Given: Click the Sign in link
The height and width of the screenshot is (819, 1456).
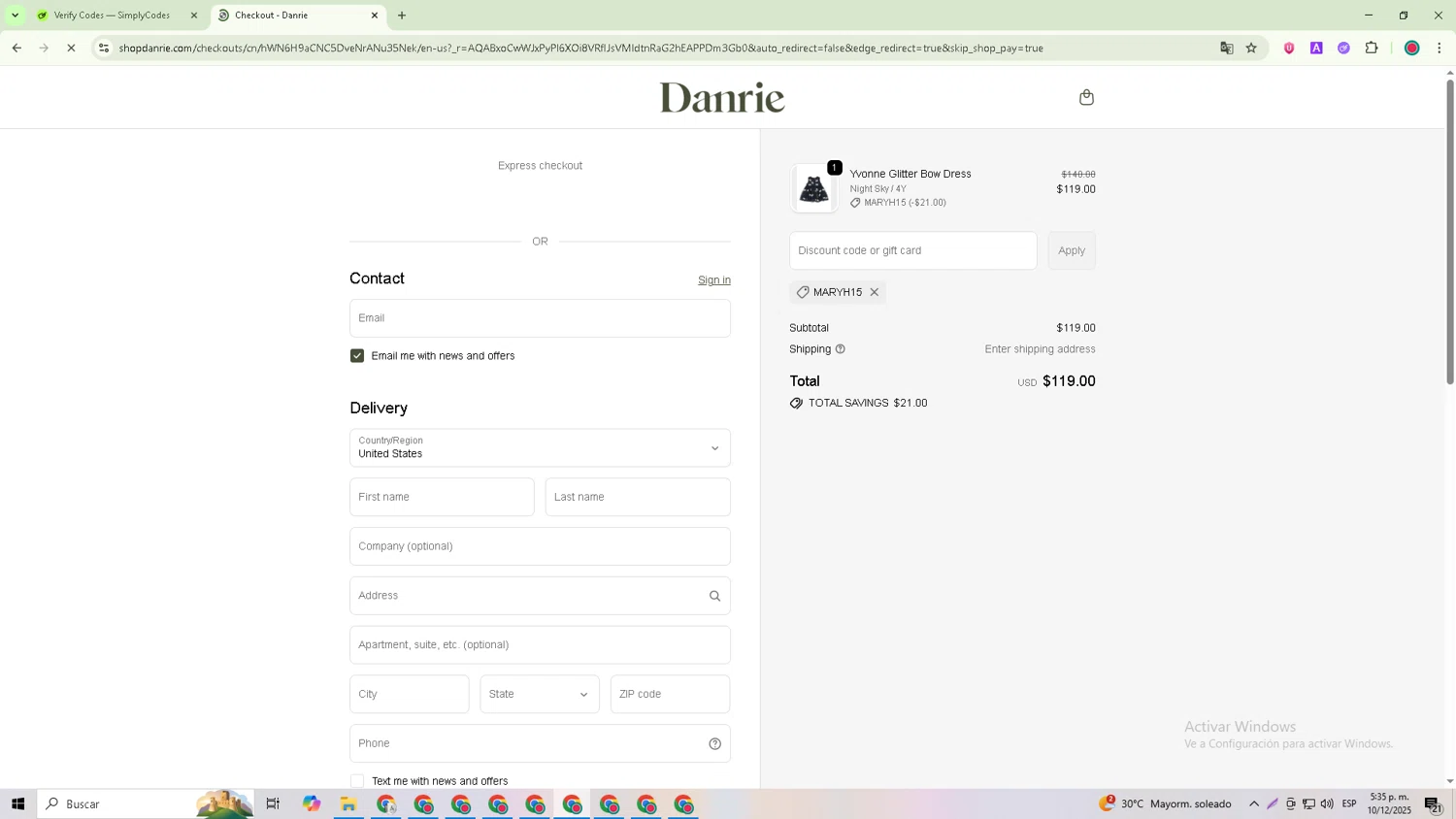Looking at the screenshot, I should pyautogui.click(x=714, y=280).
